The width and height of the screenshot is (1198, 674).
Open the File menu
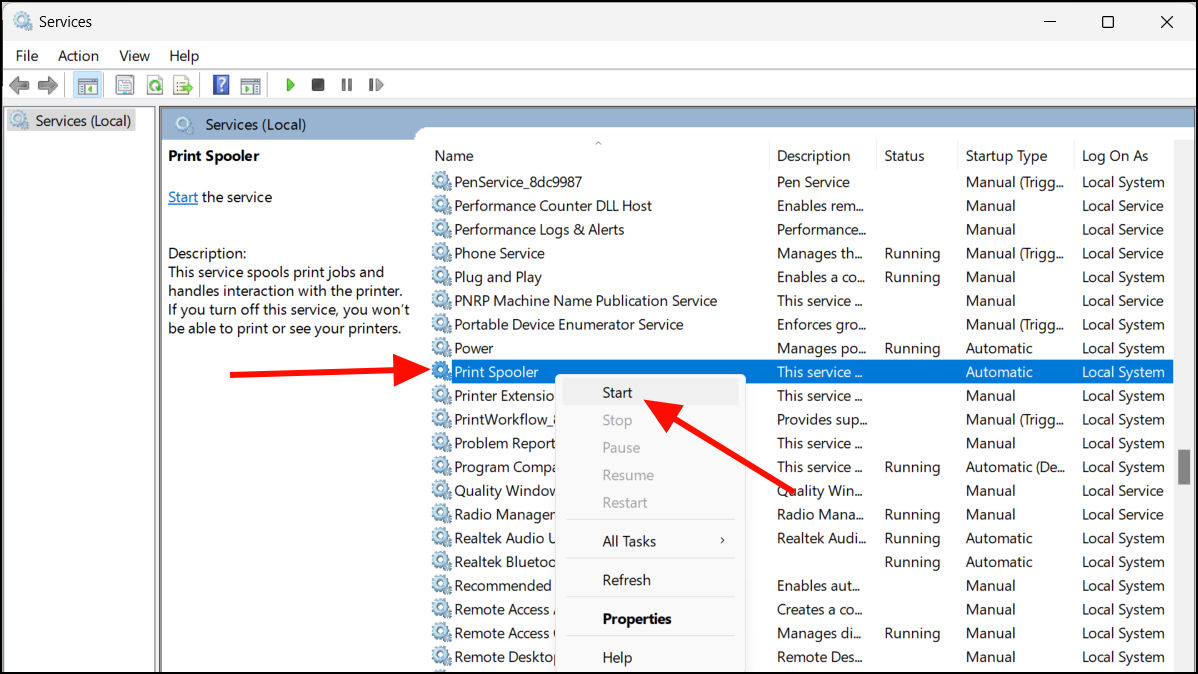tap(26, 56)
